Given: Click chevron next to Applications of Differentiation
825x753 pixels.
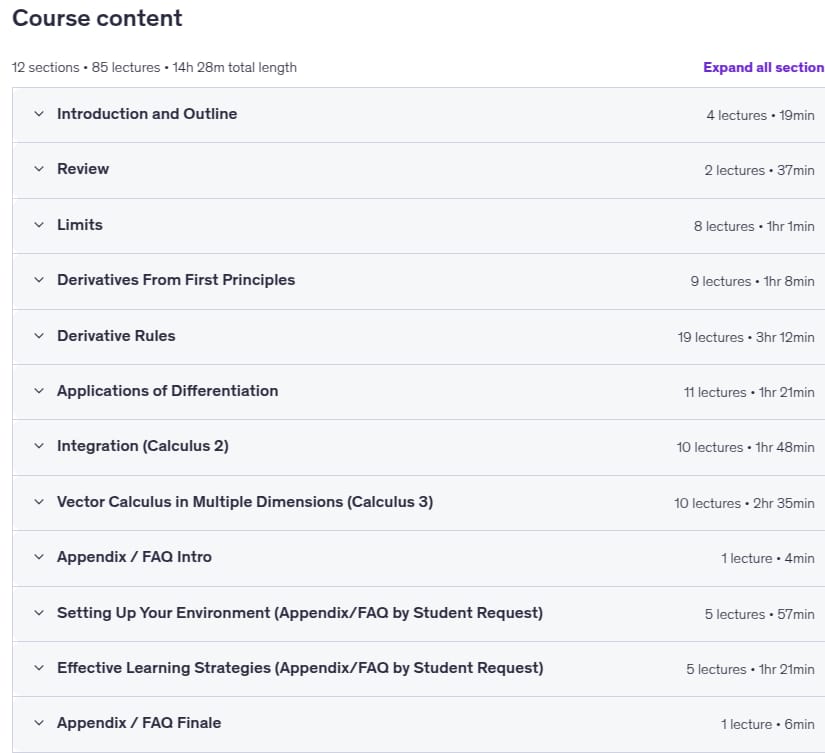Looking at the screenshot, I should [x=39, y=391].
